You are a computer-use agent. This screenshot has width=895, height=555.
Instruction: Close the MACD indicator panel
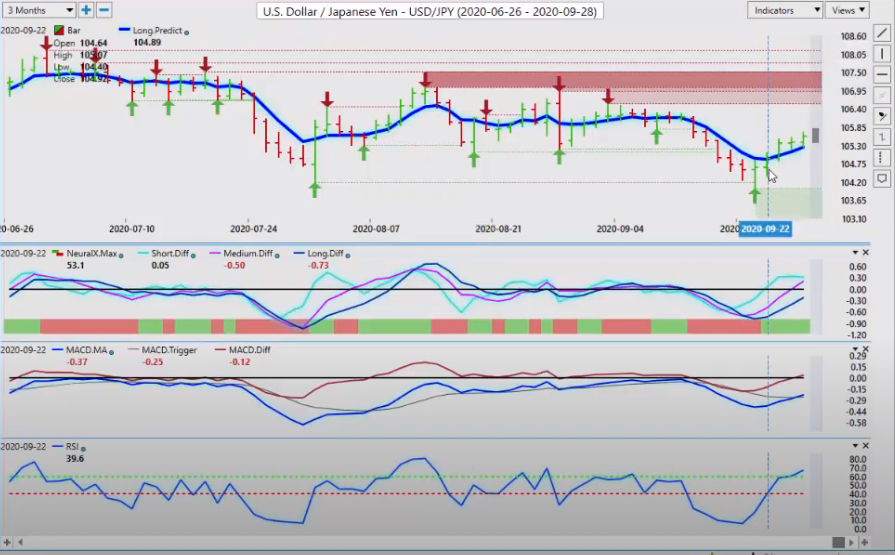tap(865, 349)
